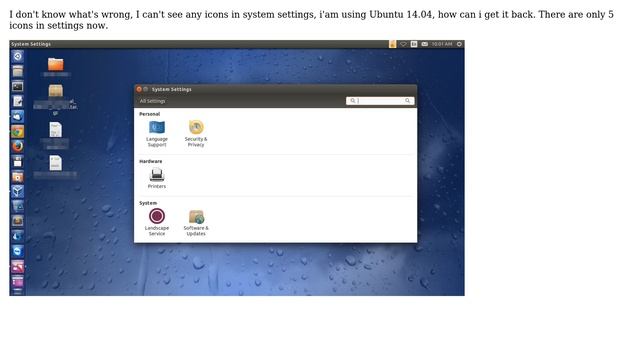Select the tar archive file on desktop
This screenshot has width=640, height=360.
pyautogui.click(x=56, y=91)
